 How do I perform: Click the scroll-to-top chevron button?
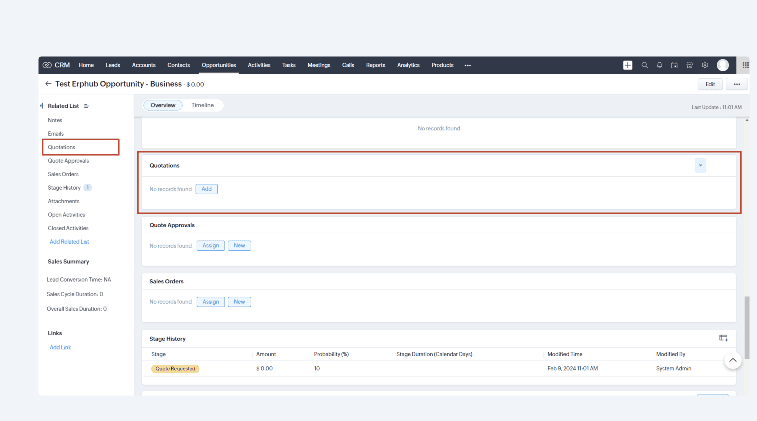click(732, 360)
